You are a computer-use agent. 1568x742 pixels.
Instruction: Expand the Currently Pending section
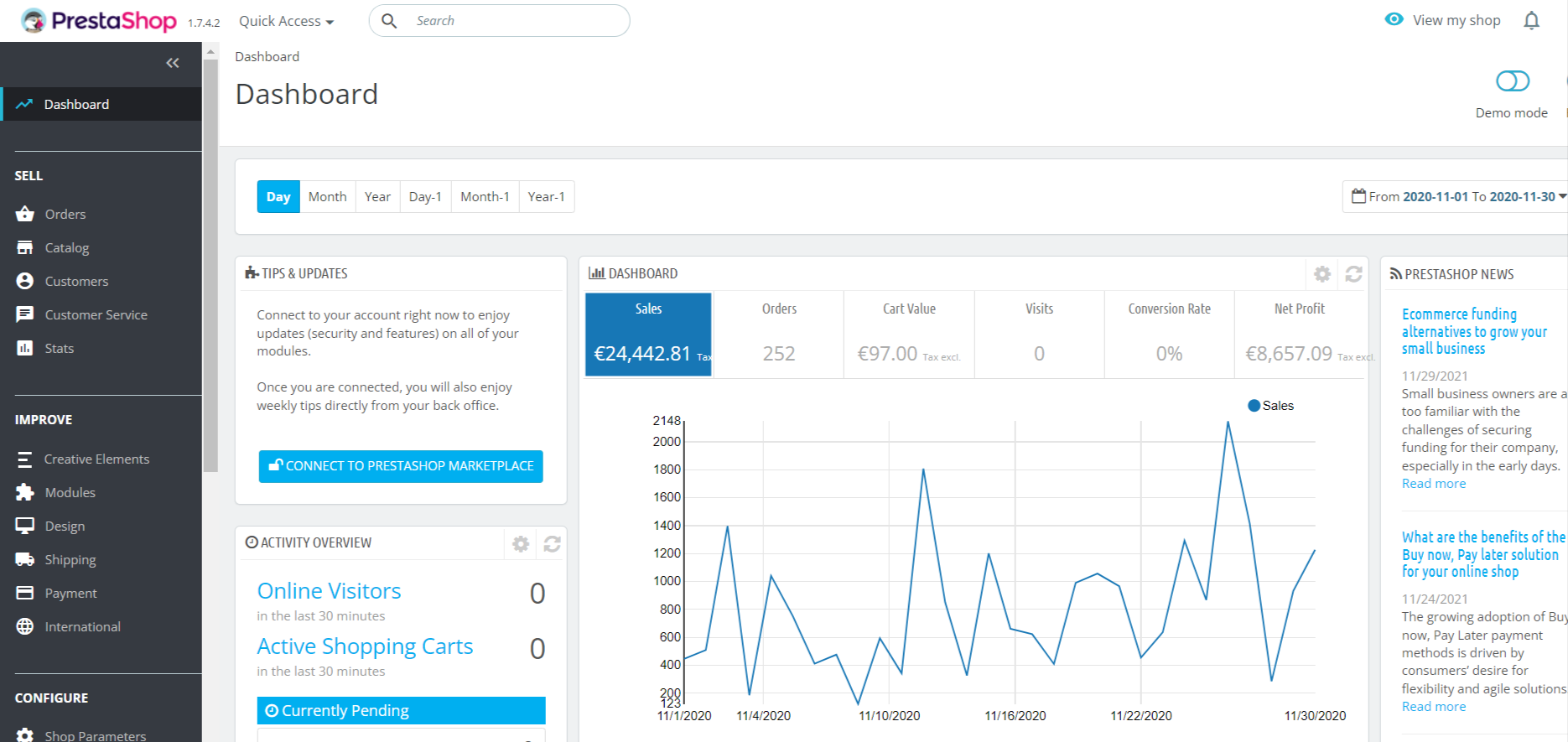[401, 710]
